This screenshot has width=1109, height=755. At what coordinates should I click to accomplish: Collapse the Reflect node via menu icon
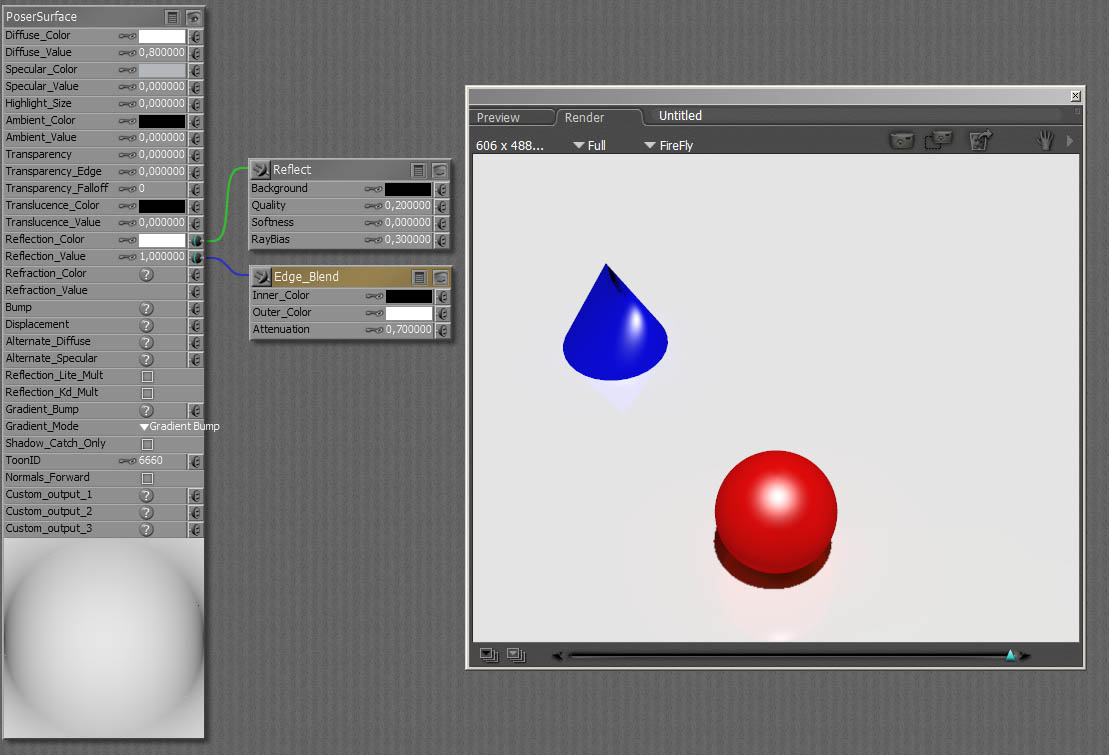418,171
